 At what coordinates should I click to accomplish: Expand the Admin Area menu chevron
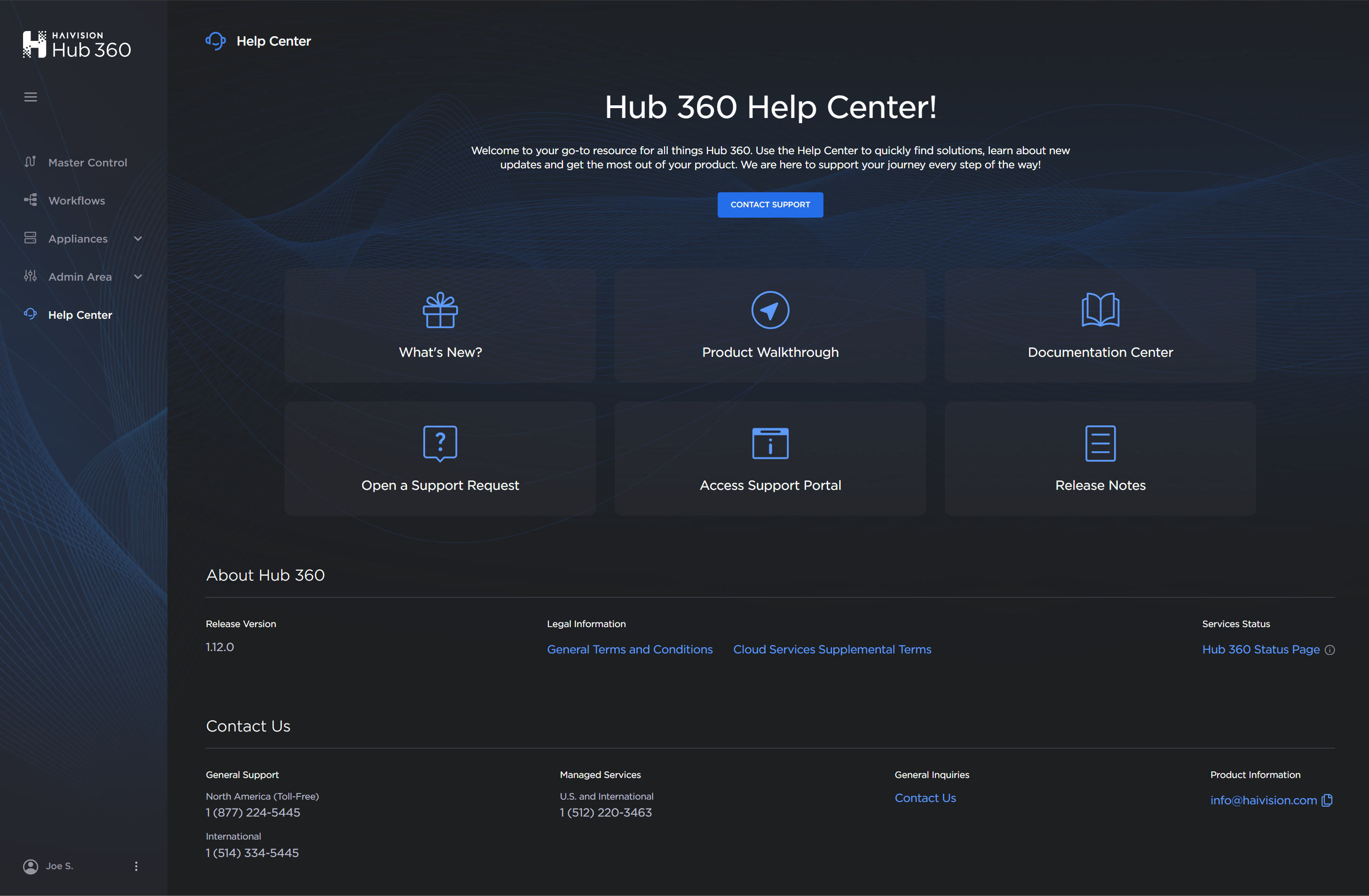coord(138,276)
